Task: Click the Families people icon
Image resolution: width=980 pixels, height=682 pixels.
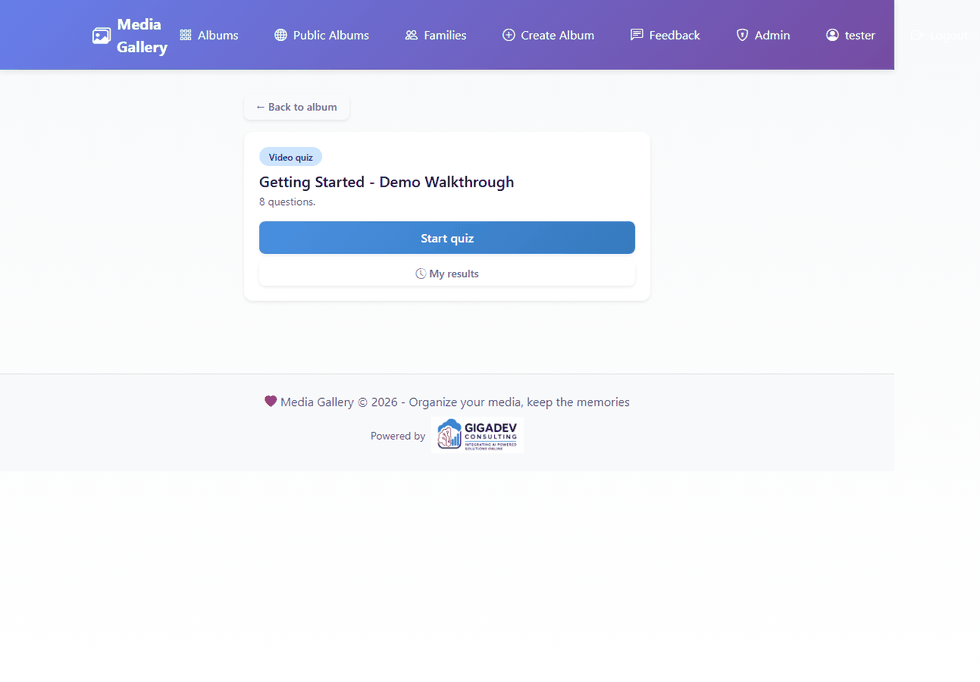Action: 411,35
